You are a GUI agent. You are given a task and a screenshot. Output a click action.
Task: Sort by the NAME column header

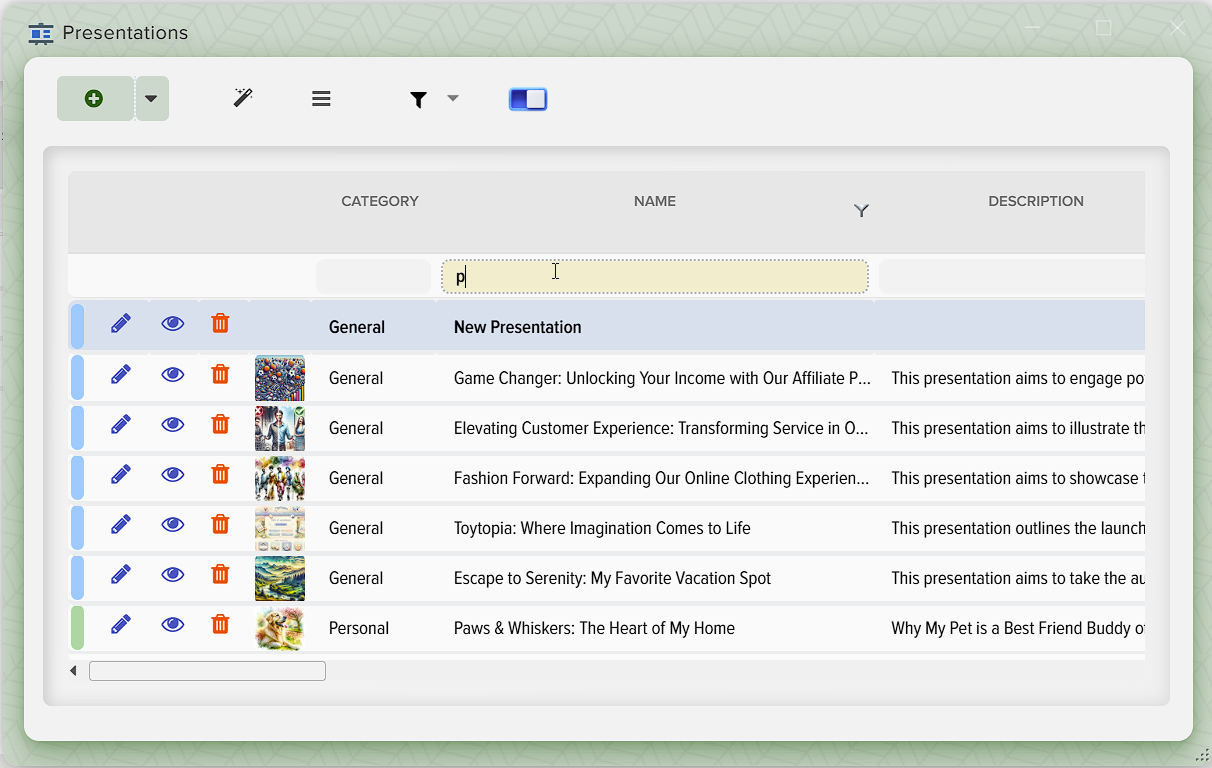(x=655, y=201)
